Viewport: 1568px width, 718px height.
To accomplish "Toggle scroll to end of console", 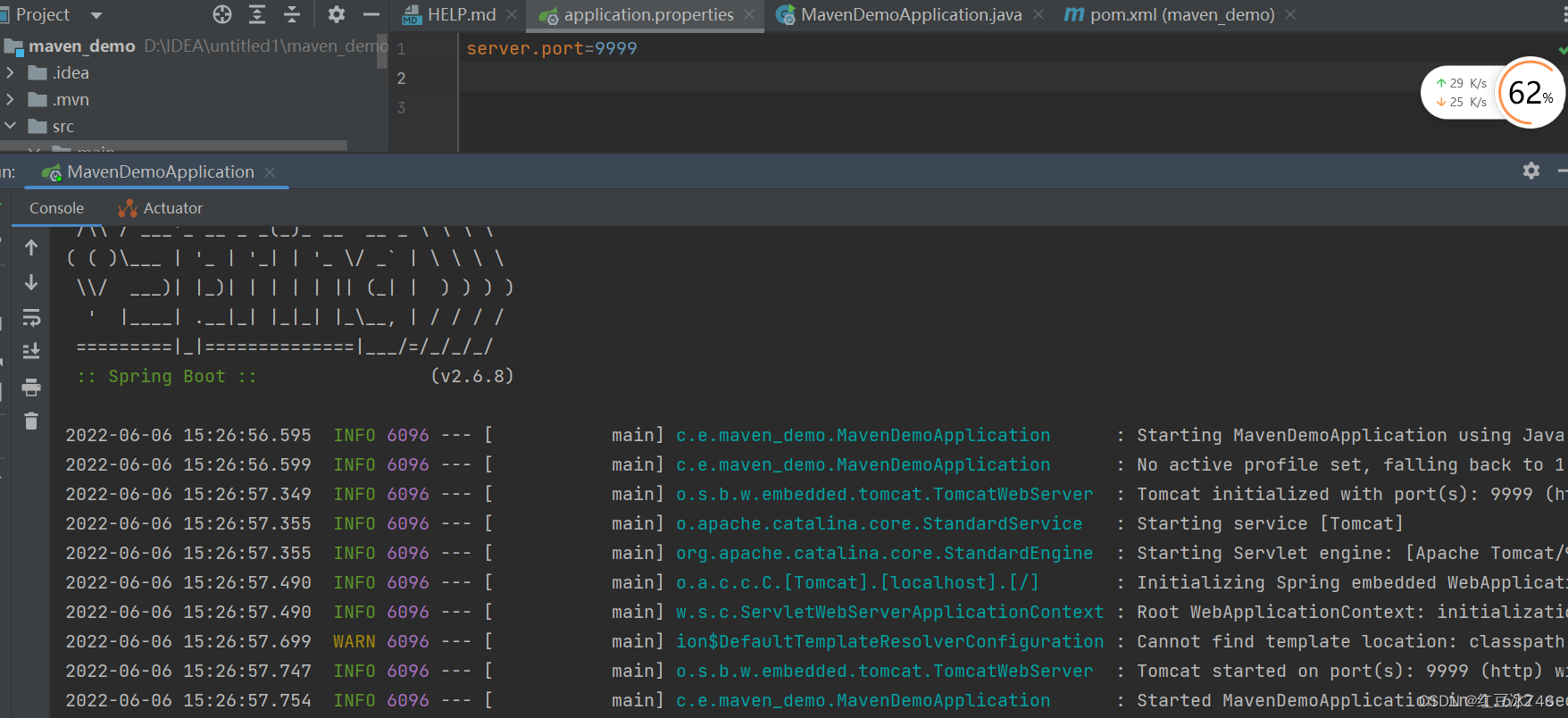I will click(x=31, y=351).
